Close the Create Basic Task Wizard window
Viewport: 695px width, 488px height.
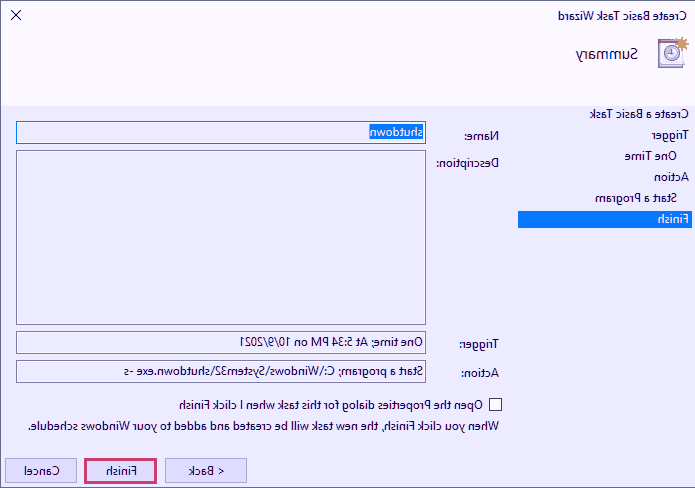(16, 15)
